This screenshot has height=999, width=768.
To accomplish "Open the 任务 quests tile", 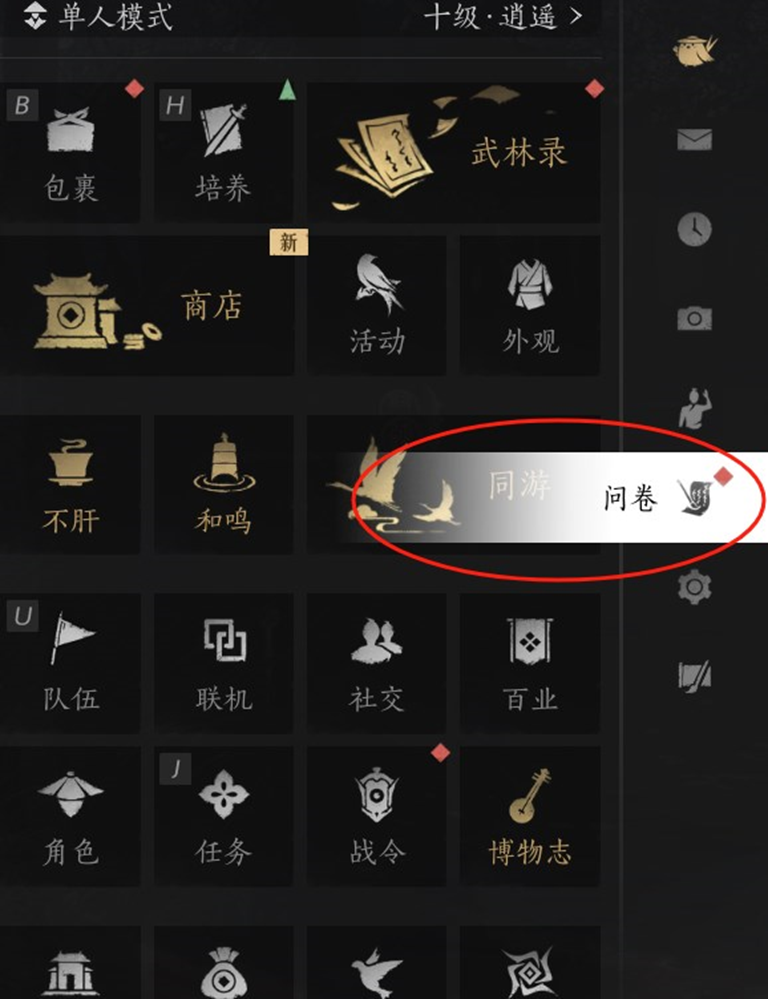I will (223, 816).
